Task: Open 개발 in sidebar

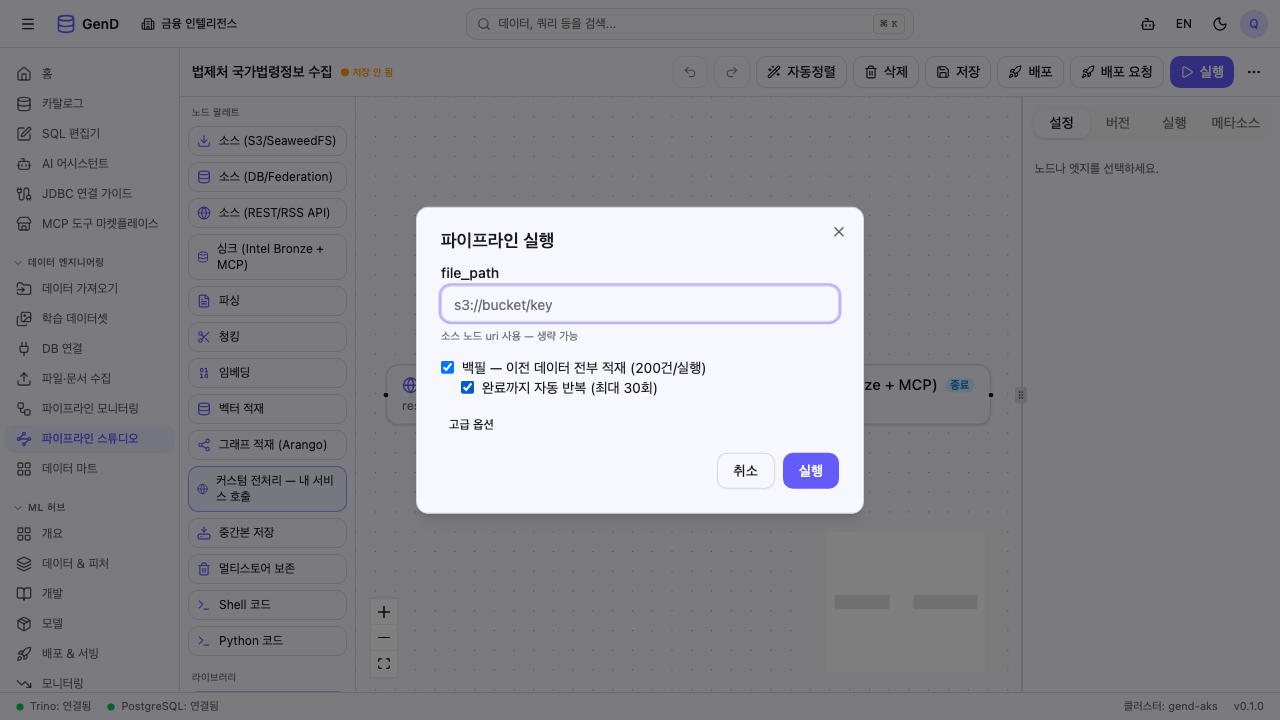Action: point(90,593)
